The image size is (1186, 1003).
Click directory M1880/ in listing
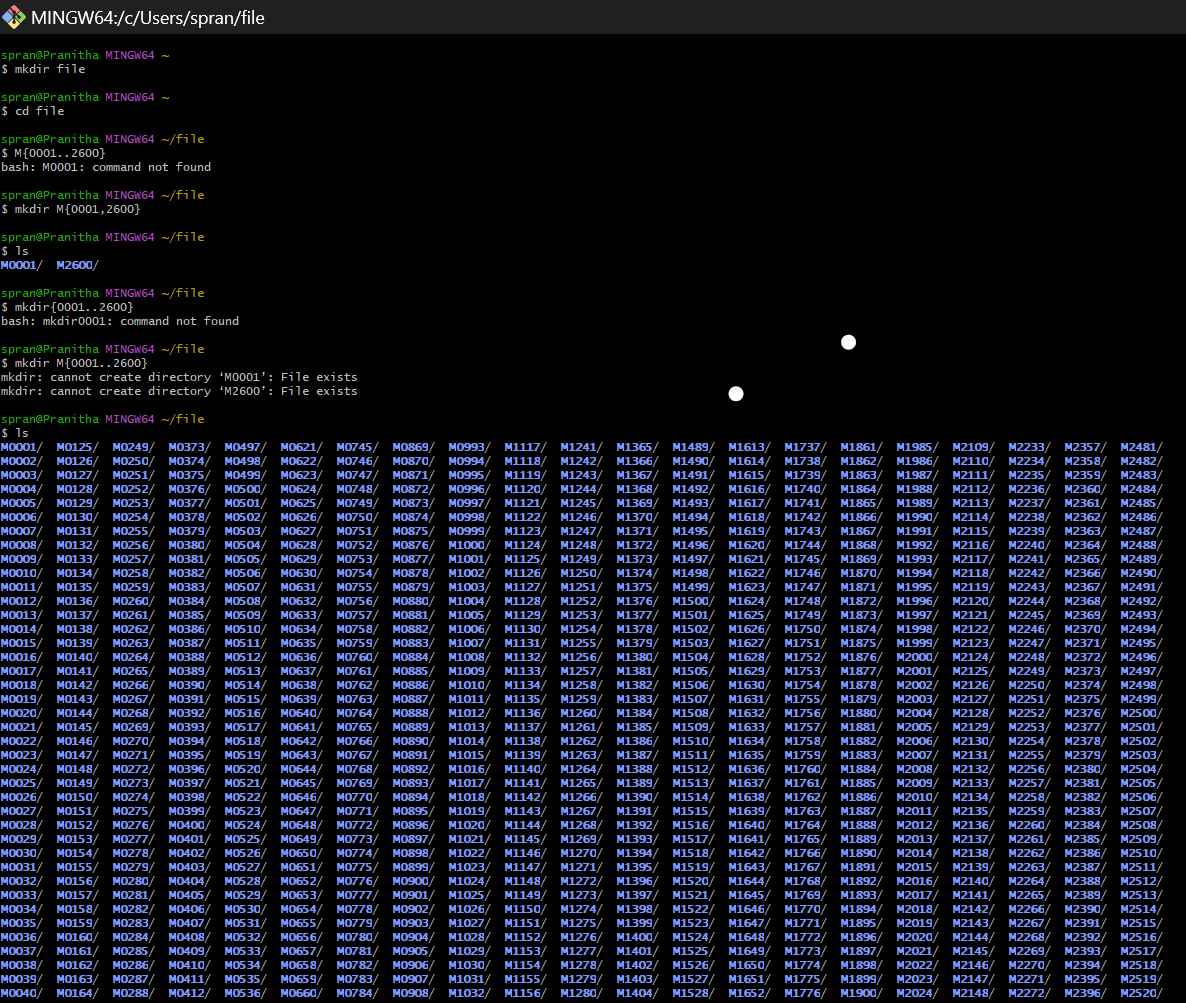point(861,713)
